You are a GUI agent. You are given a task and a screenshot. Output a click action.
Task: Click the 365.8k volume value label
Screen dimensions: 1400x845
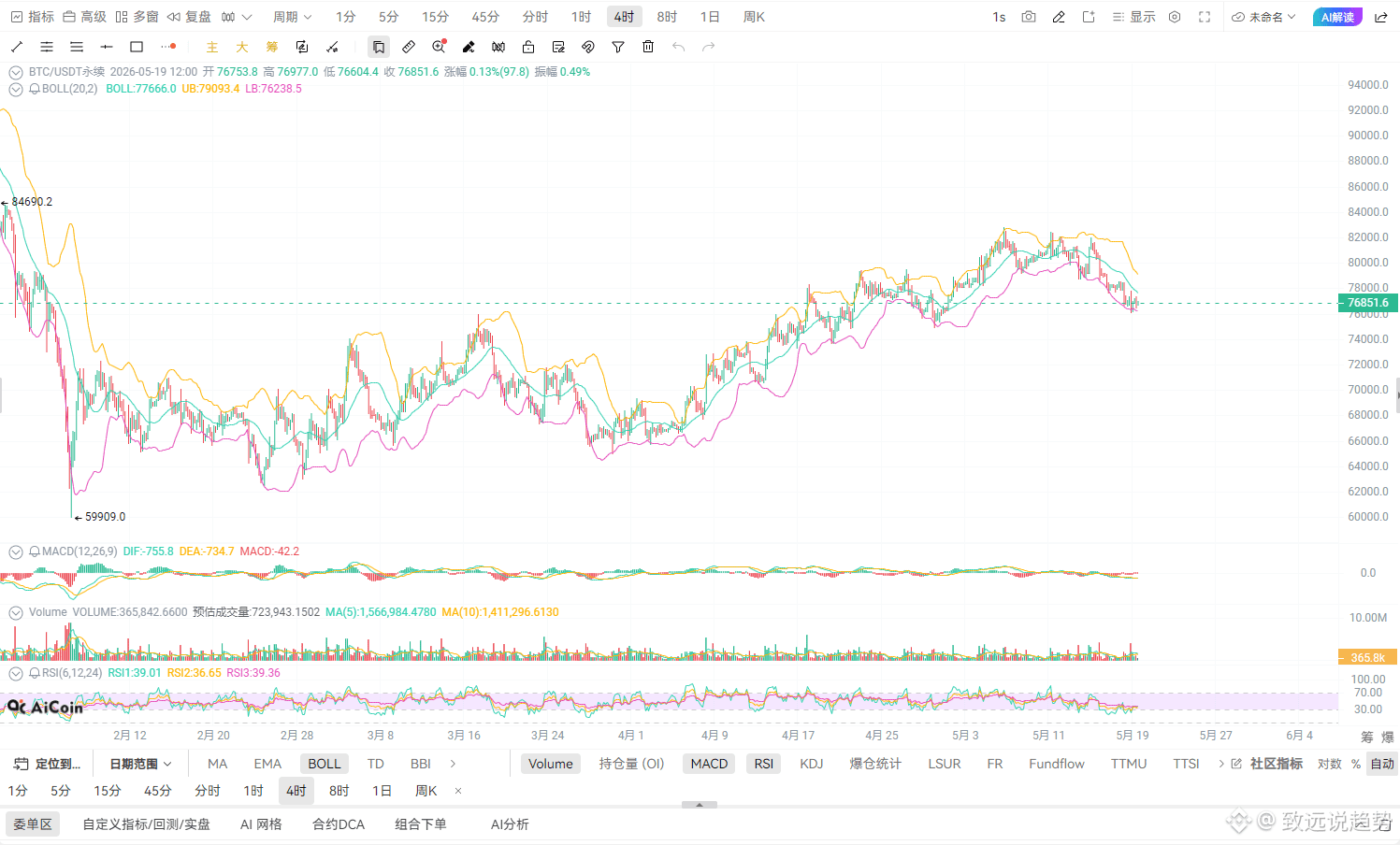1368,657
